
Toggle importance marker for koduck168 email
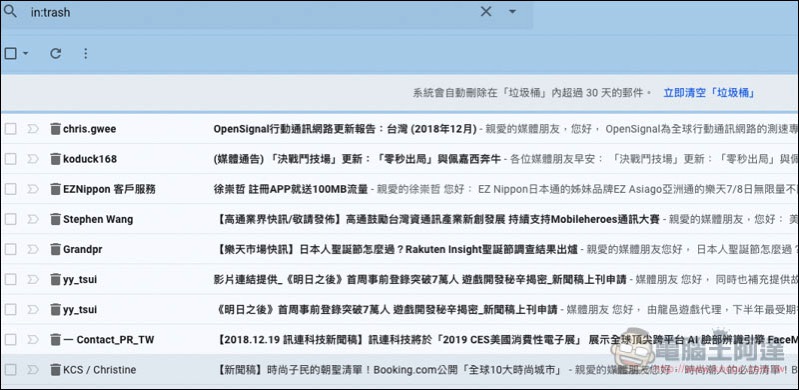click(x=33, y=159)
